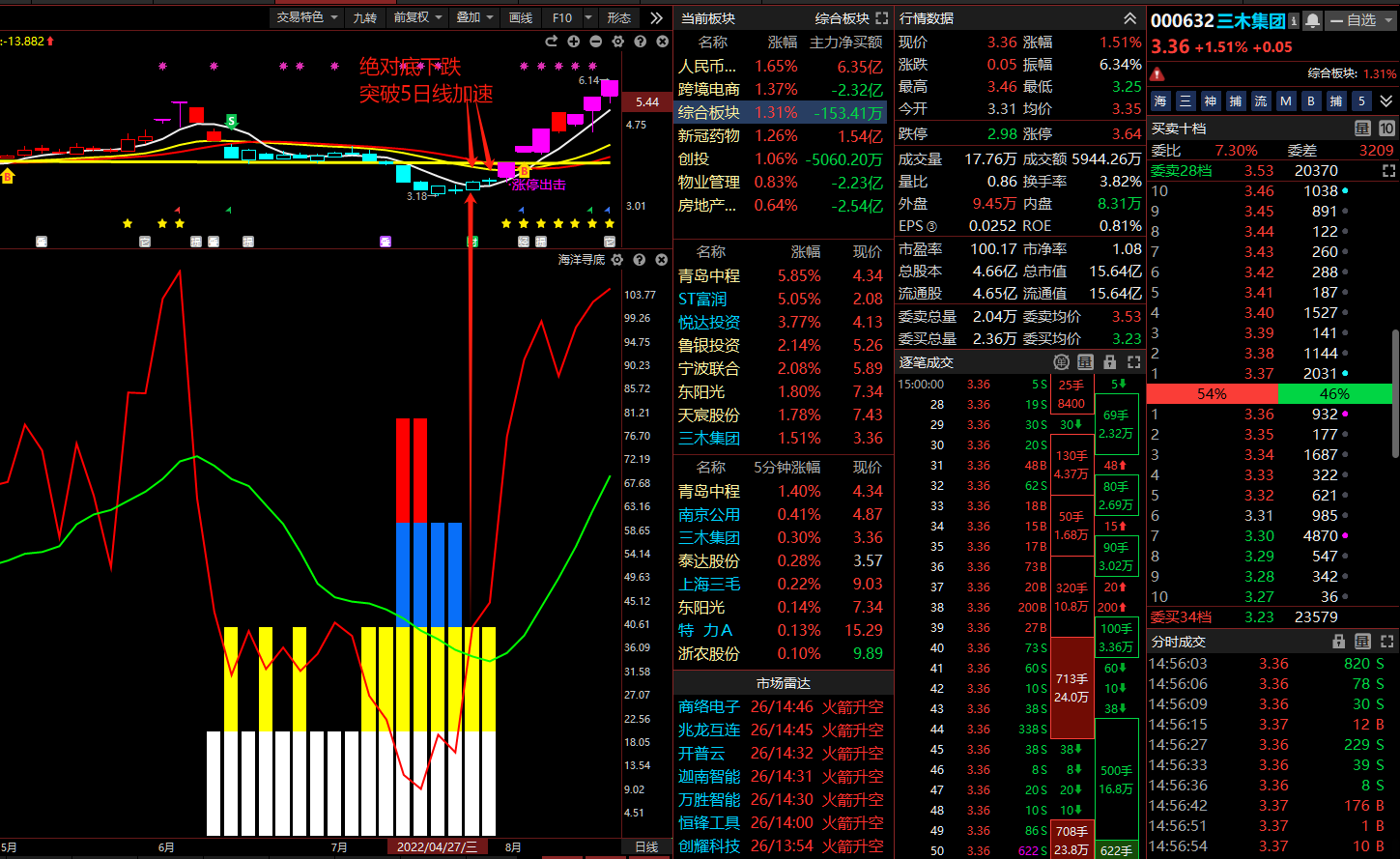The height and width of the screenshot is (859, 1400).
Task: Click the 海 indicator shortcut button
Action: click(1160, 100)
